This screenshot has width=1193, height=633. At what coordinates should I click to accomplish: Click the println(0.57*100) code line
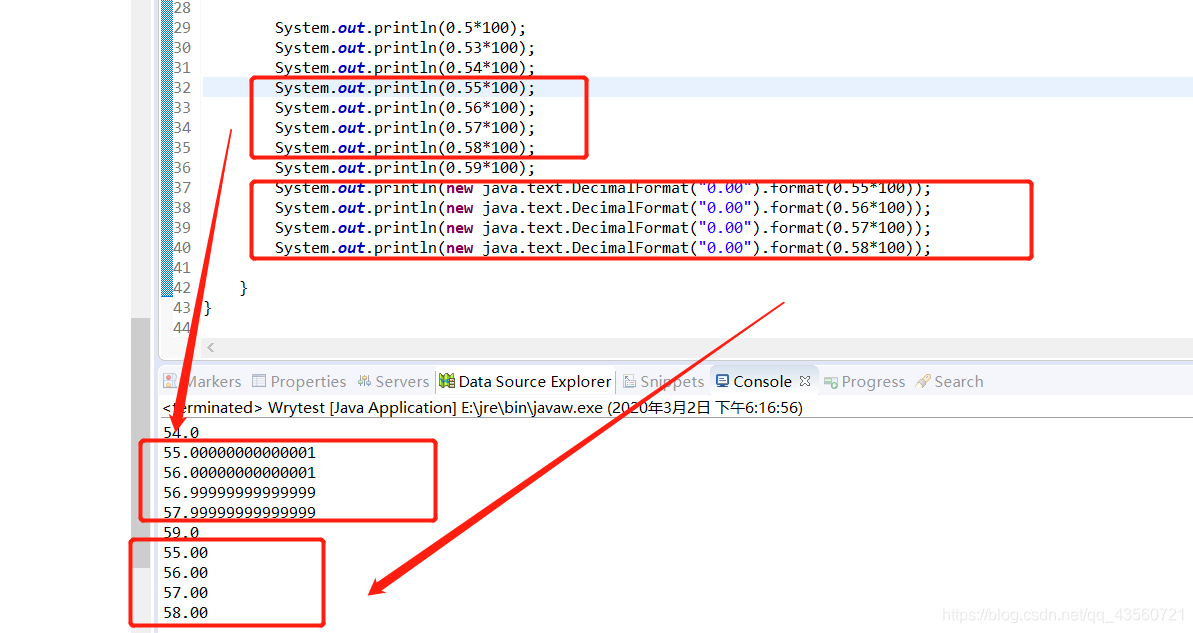click(405, 128)
